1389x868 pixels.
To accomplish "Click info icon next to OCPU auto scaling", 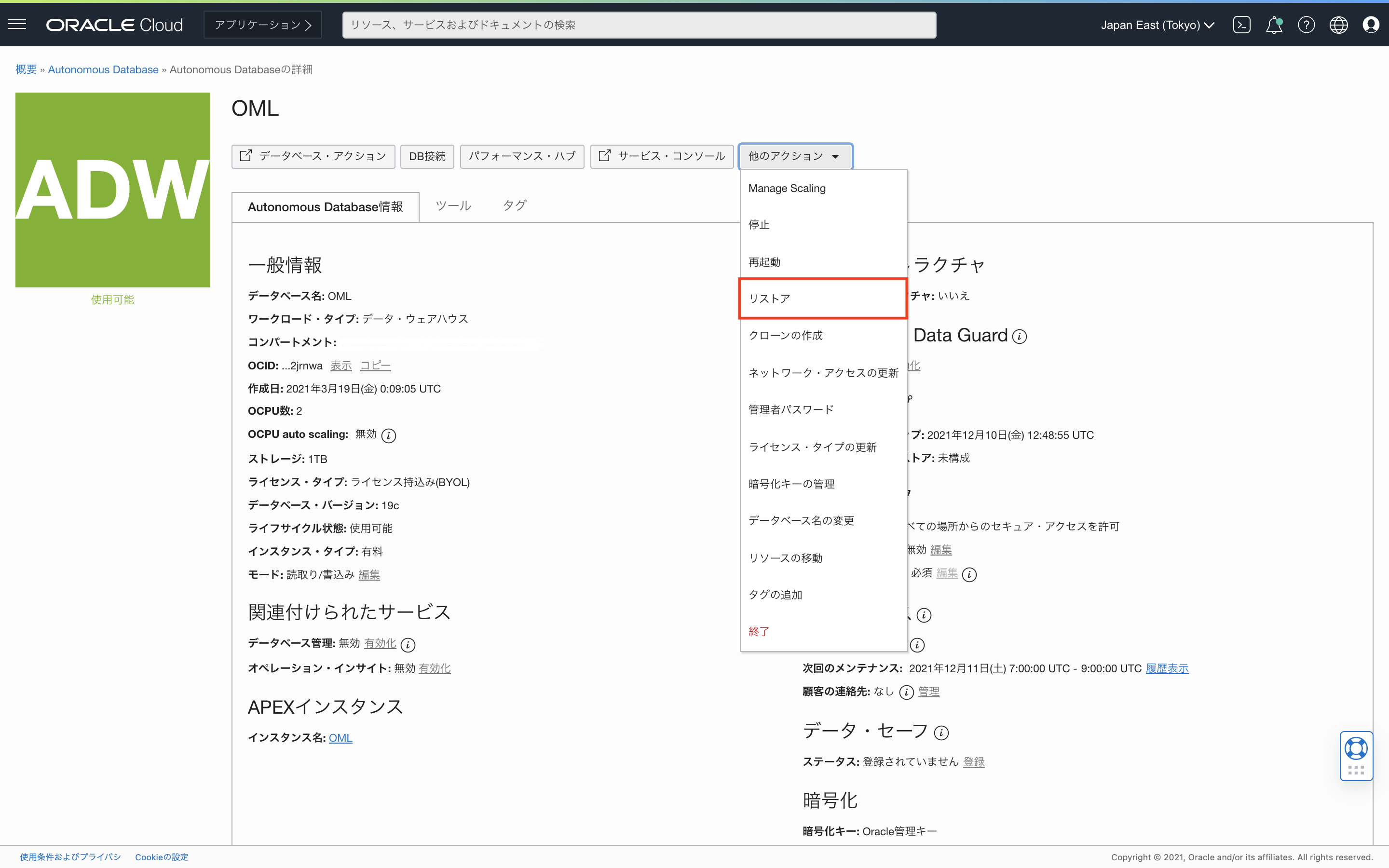I will tap(389, 436).
